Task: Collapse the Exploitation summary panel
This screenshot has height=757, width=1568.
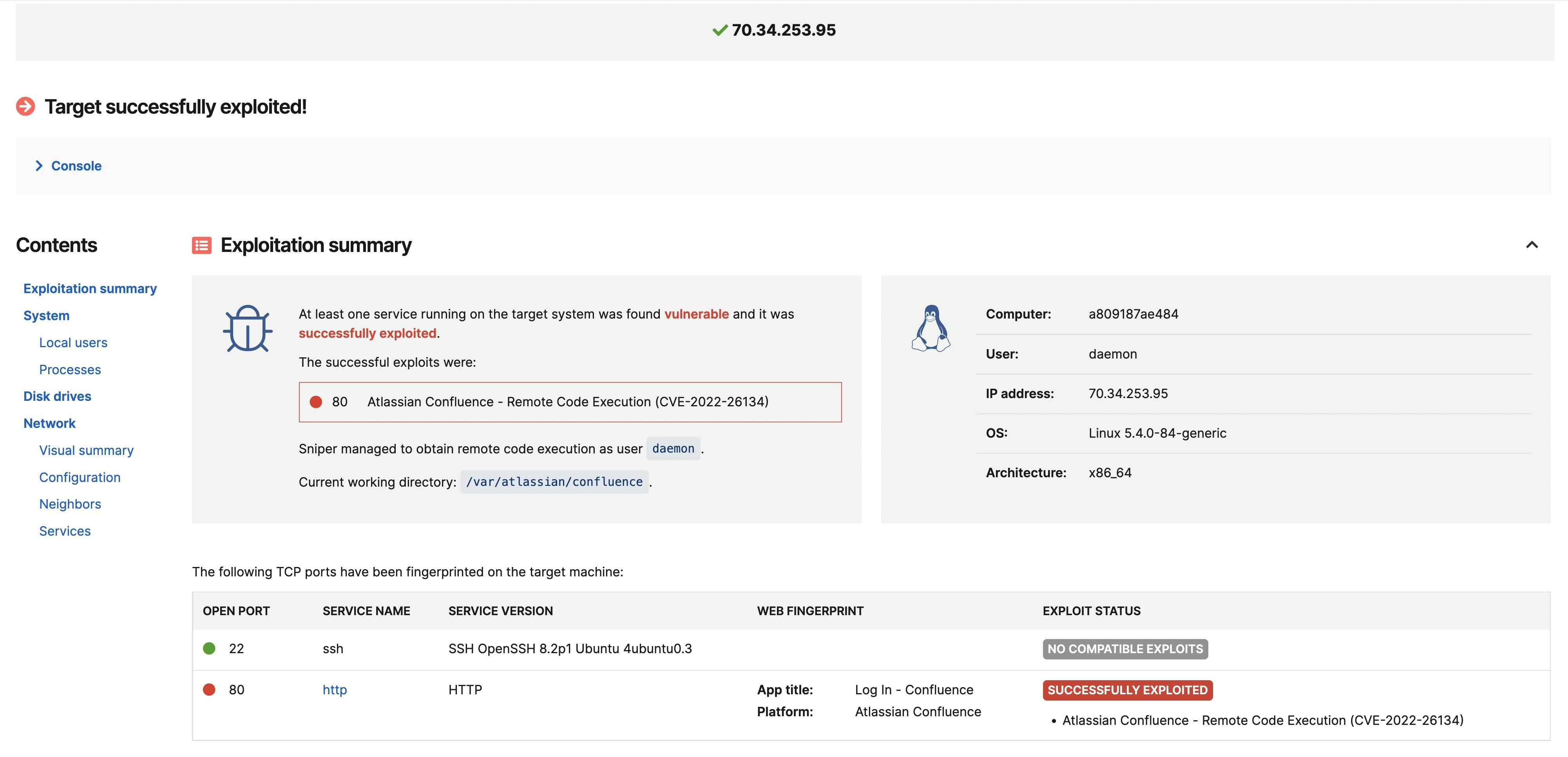Action: (1532, 244)
